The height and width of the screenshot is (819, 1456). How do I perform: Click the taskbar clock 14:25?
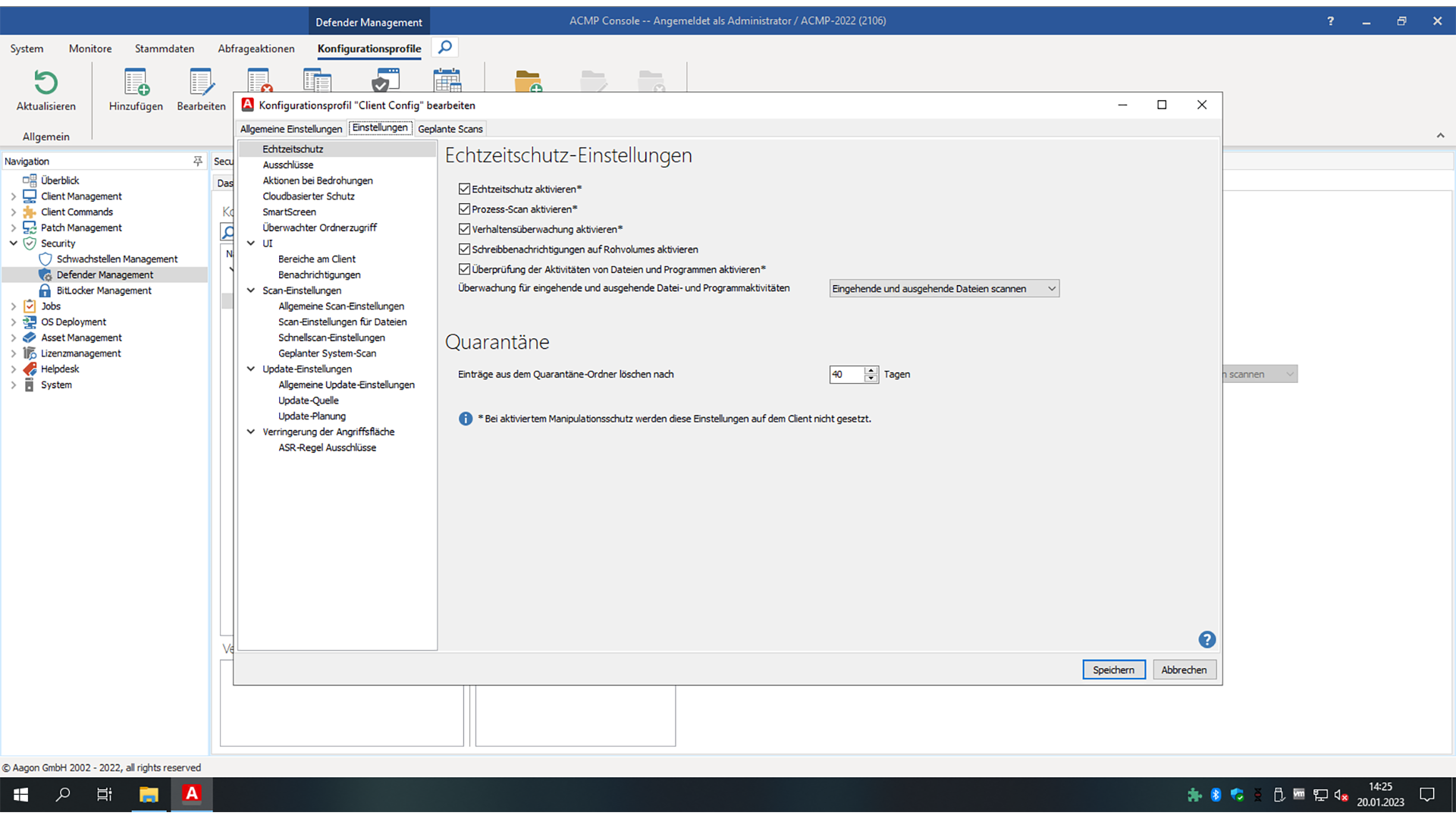point(1380,787)
